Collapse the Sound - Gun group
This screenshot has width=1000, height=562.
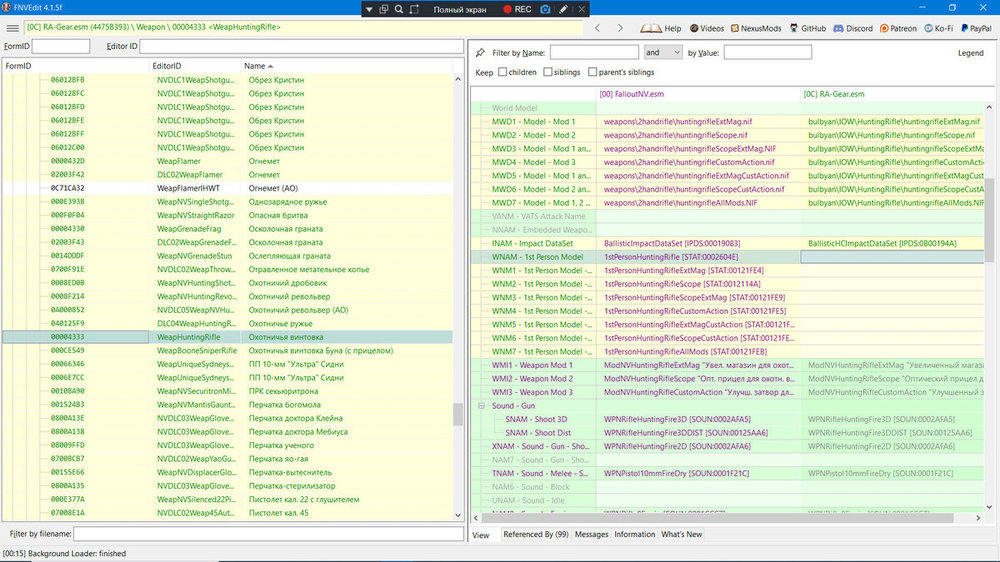482,406
